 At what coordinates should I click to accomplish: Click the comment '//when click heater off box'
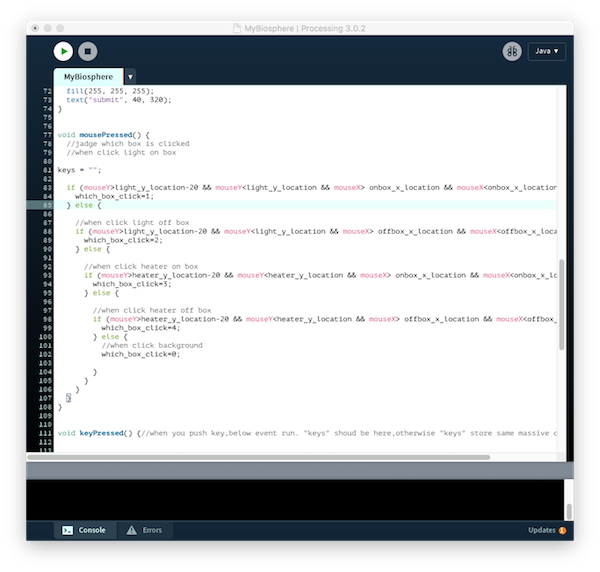click(152, 310)
